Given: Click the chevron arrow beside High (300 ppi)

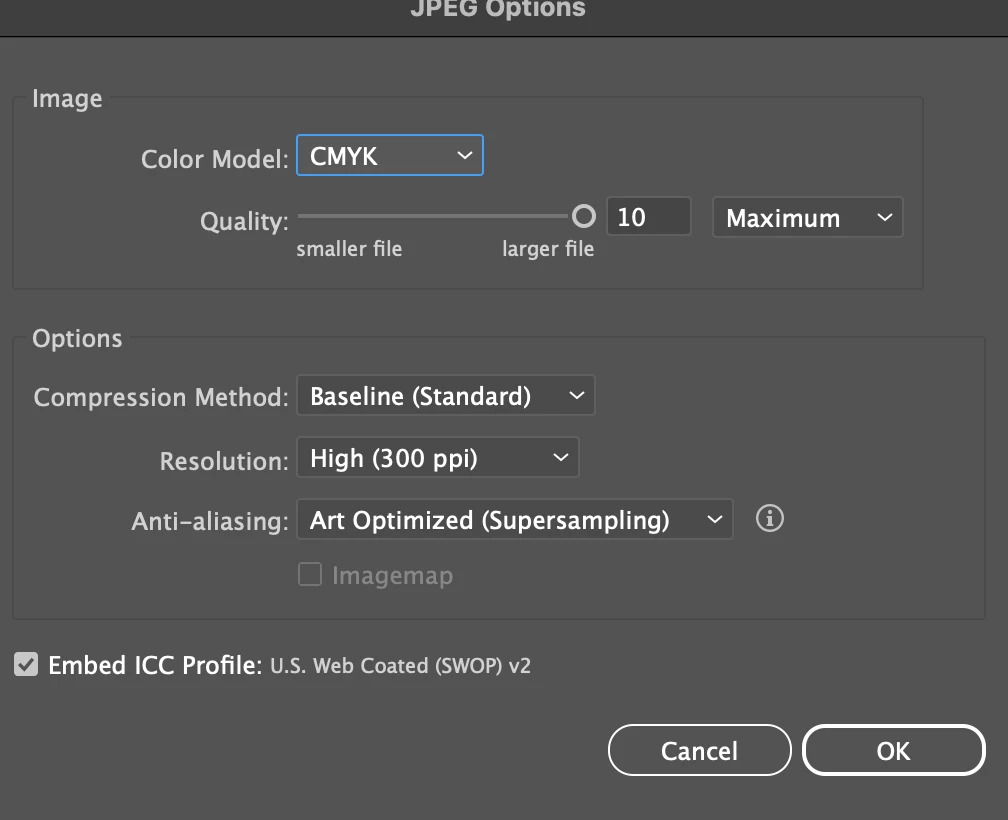Looking at the screenshot, I should point(561,458).
